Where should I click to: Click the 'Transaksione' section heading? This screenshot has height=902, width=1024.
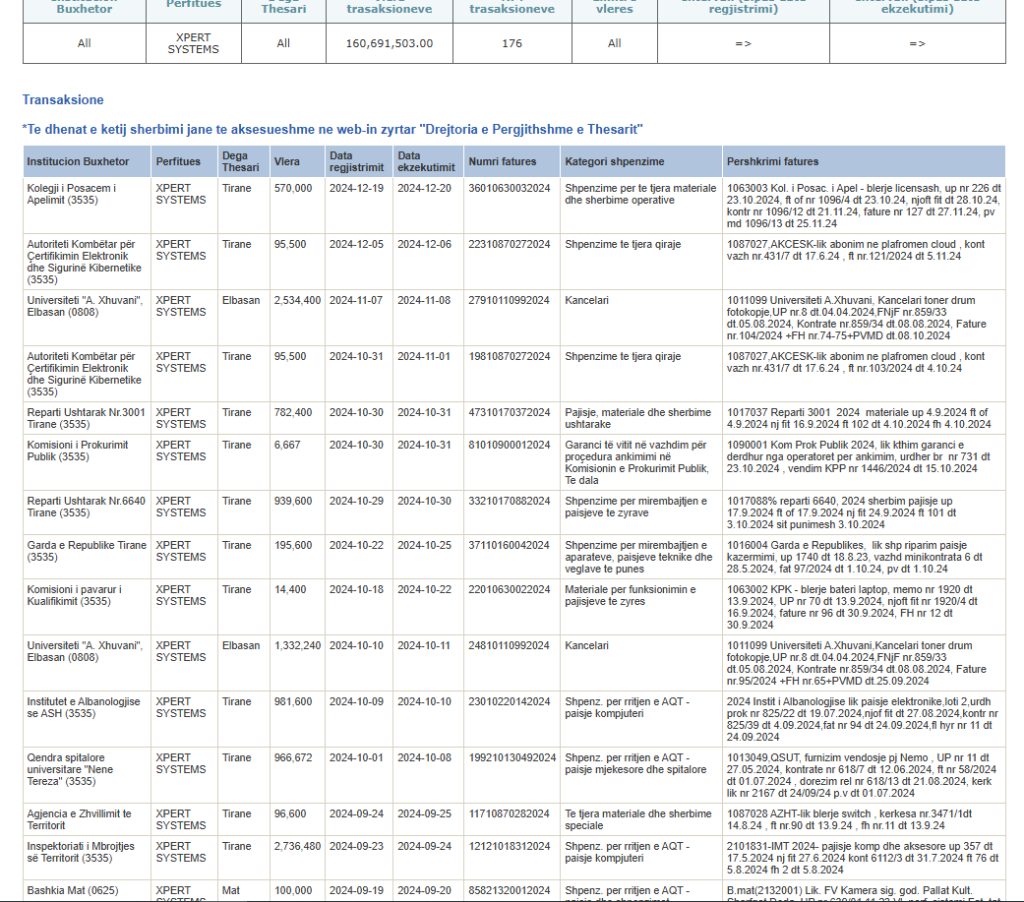coord(63,100)
